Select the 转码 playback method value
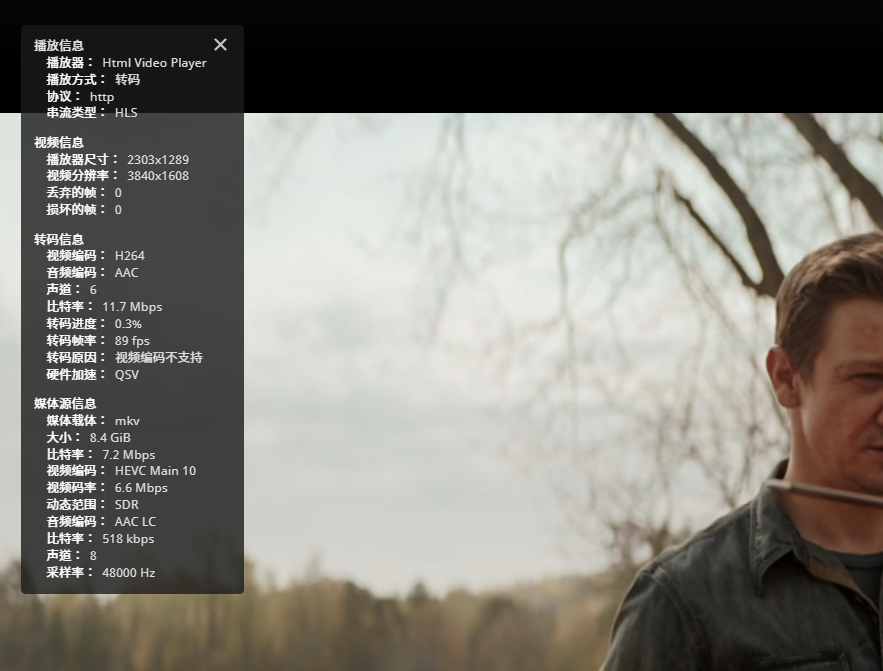Image resolution: width=883 pixels, height=671 pixels. pyautogui.click(x=127, y=79)
